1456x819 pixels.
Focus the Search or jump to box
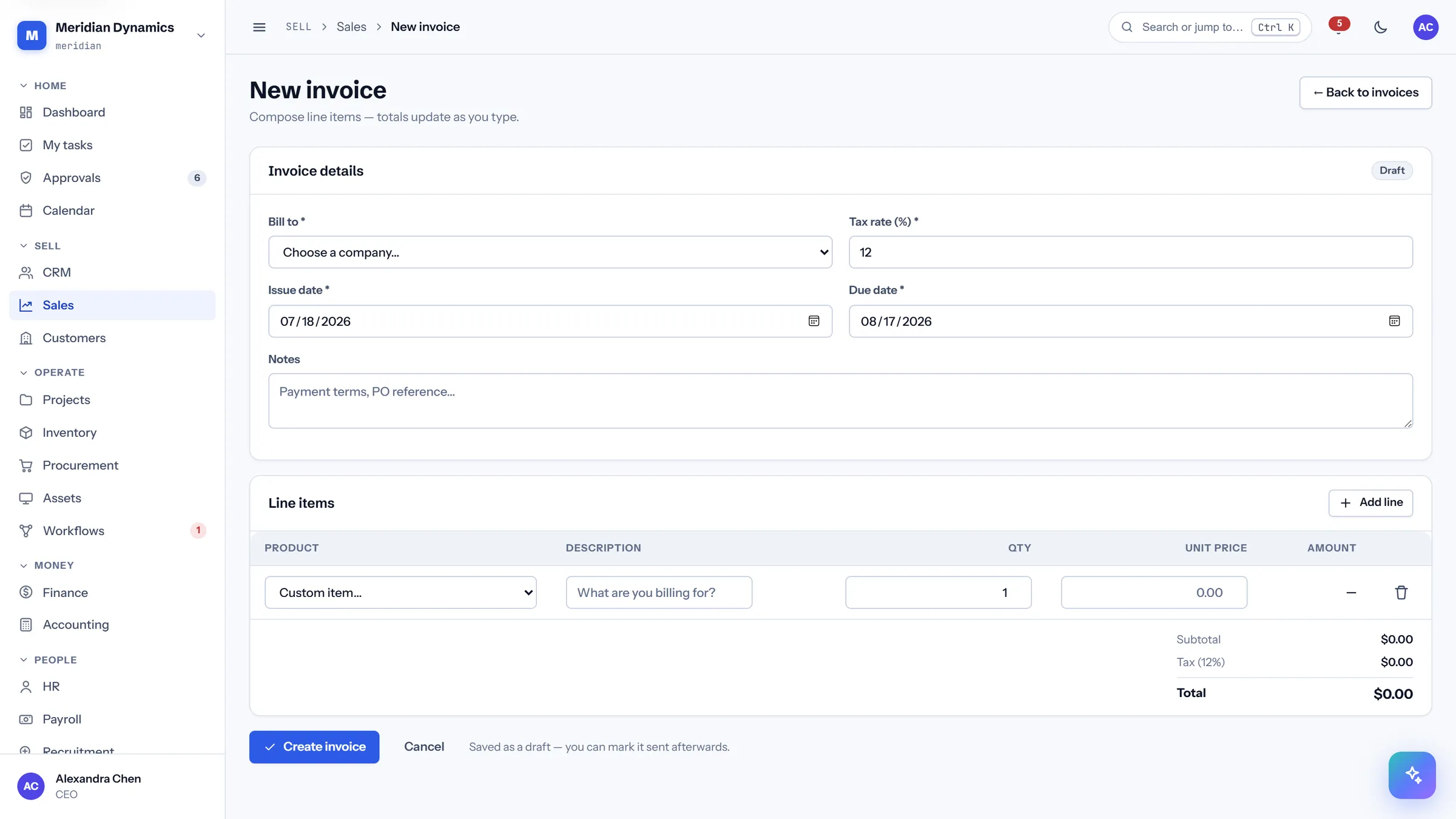tap(1210, 27)
